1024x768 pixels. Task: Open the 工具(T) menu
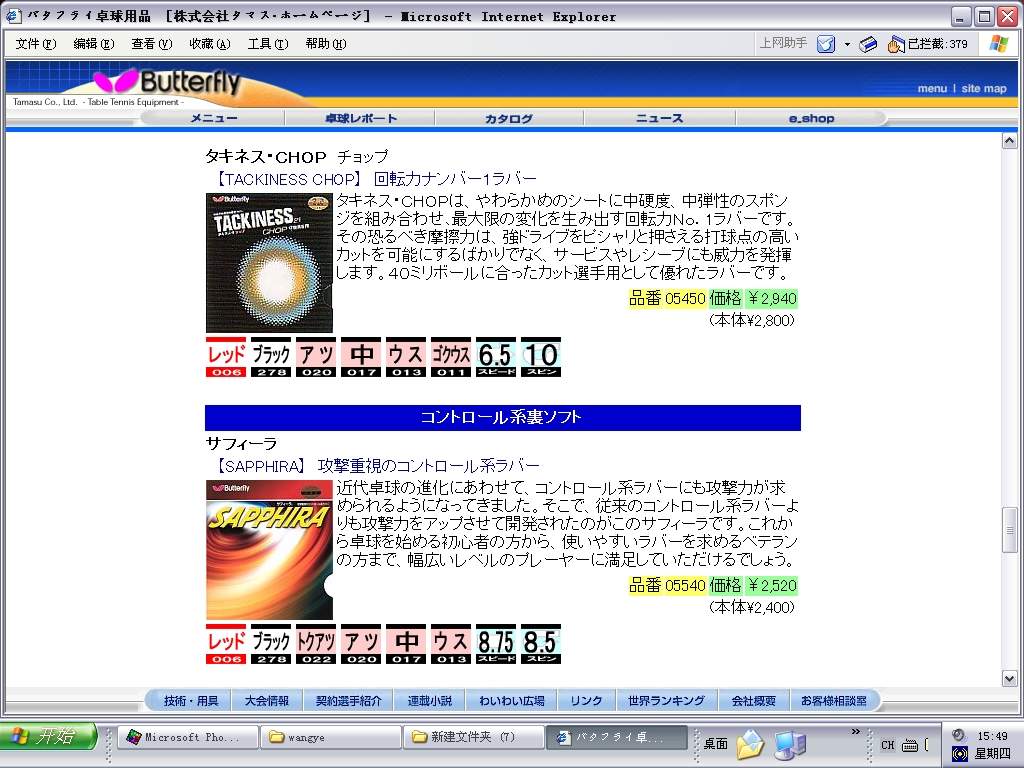(x=268, y=44)
